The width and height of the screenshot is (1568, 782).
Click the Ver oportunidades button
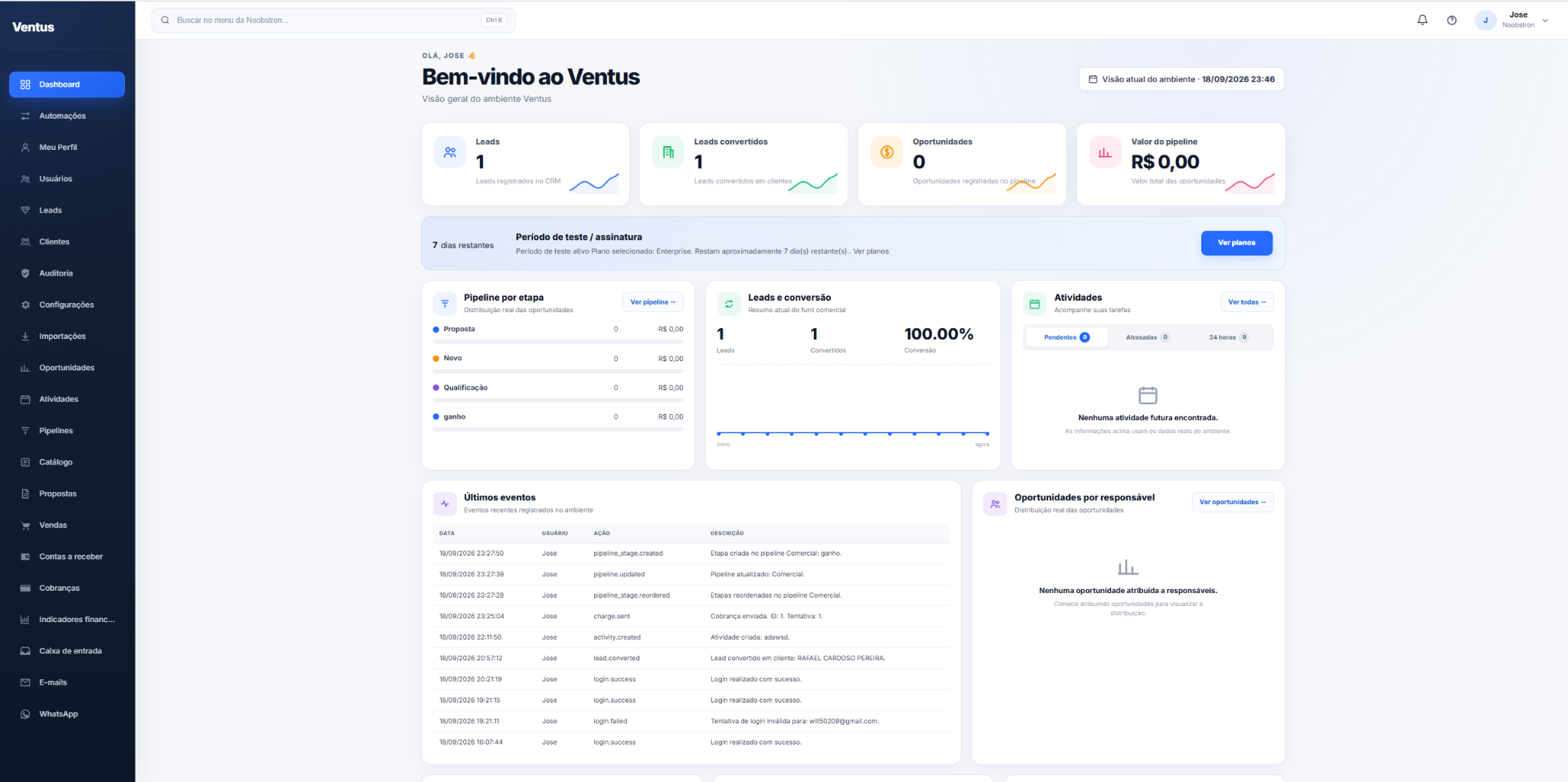(1233, 503)
